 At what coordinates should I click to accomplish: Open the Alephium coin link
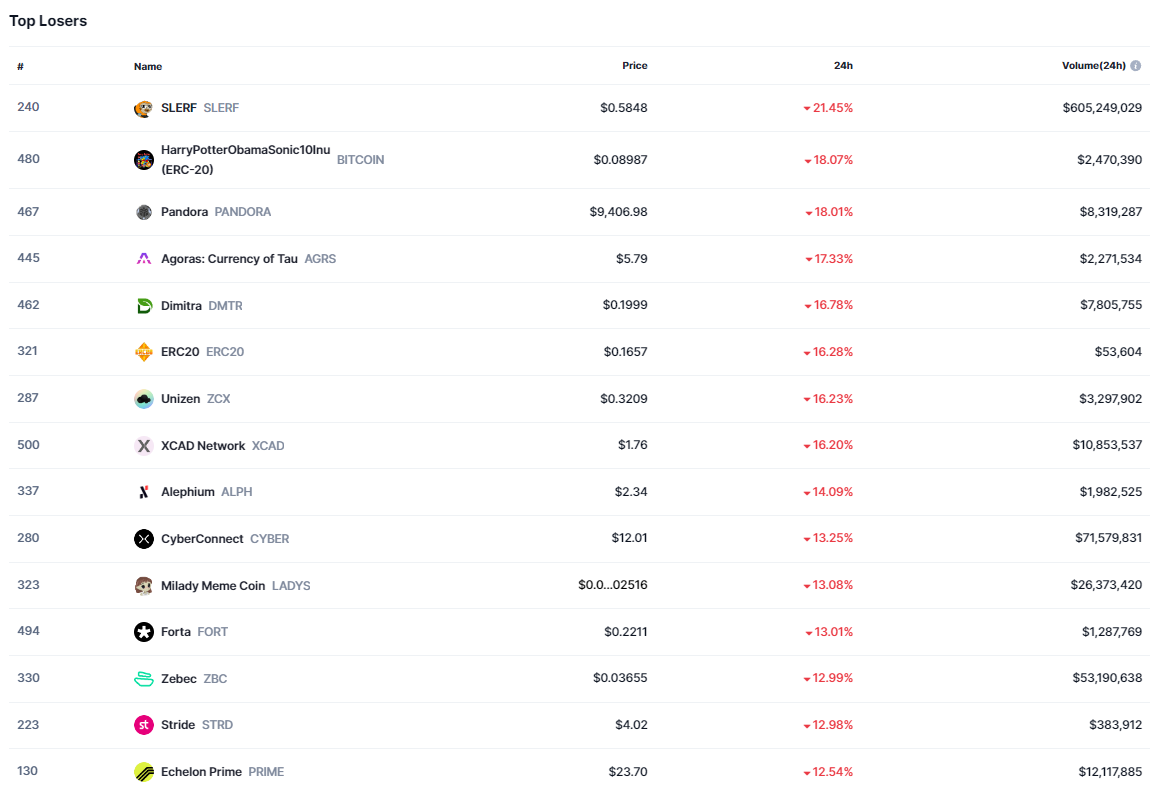pyautogui.click(x=188, y=492)
